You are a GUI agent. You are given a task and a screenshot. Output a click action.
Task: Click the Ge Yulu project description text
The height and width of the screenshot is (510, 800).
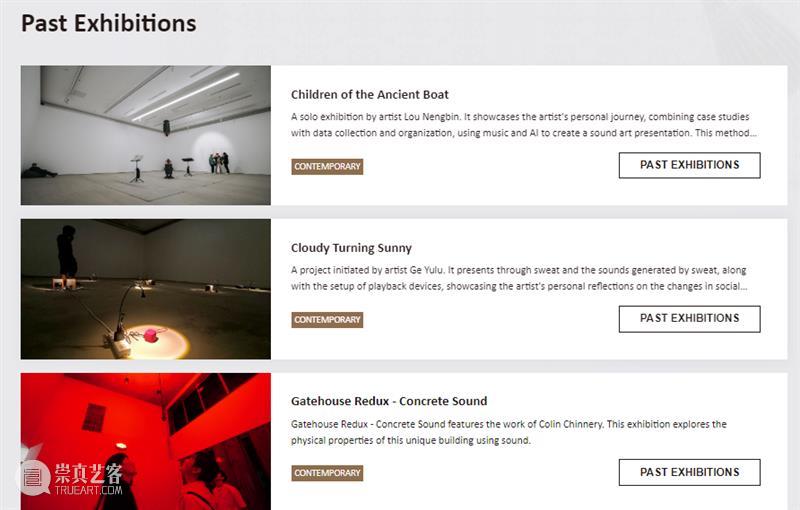(518, 278)
